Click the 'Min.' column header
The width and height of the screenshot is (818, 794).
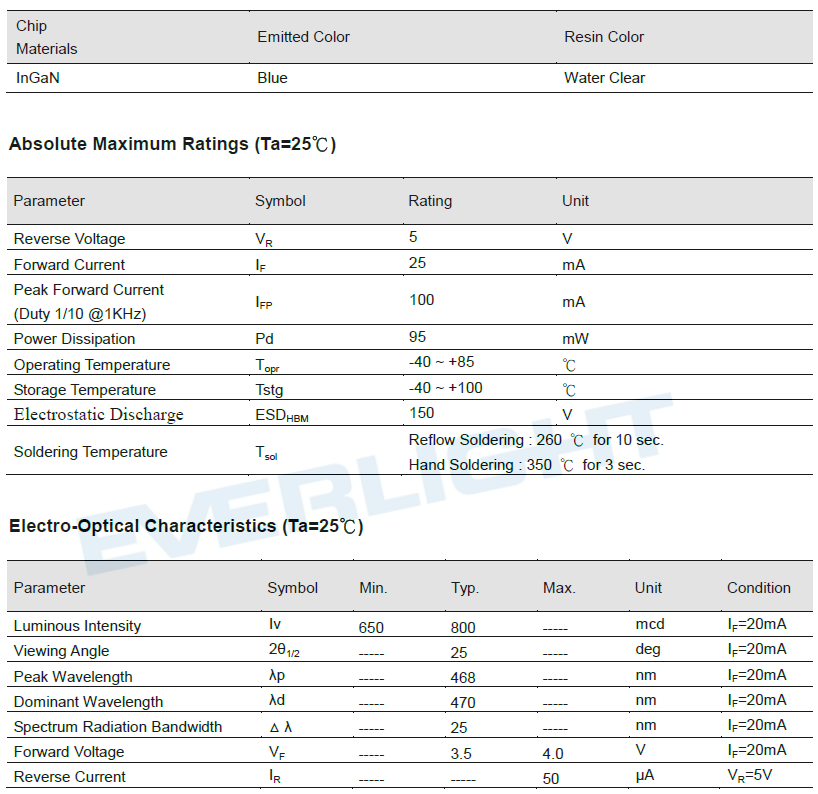click(373, 588)
